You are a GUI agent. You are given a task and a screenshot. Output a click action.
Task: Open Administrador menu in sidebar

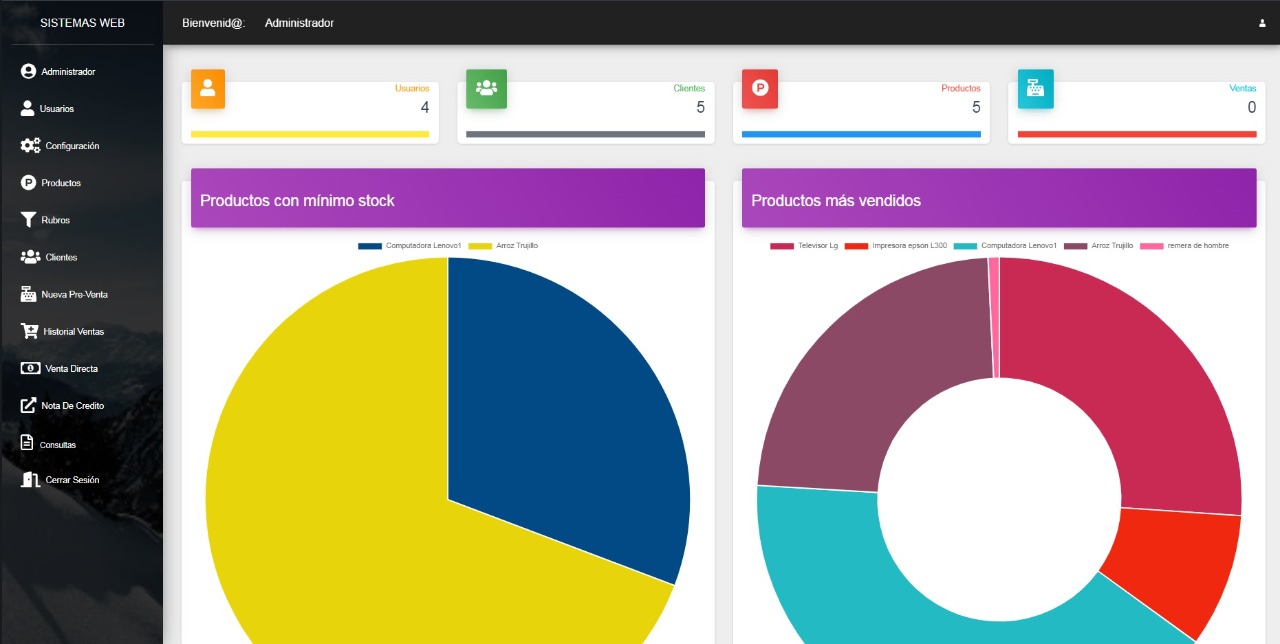pos(67,72)
